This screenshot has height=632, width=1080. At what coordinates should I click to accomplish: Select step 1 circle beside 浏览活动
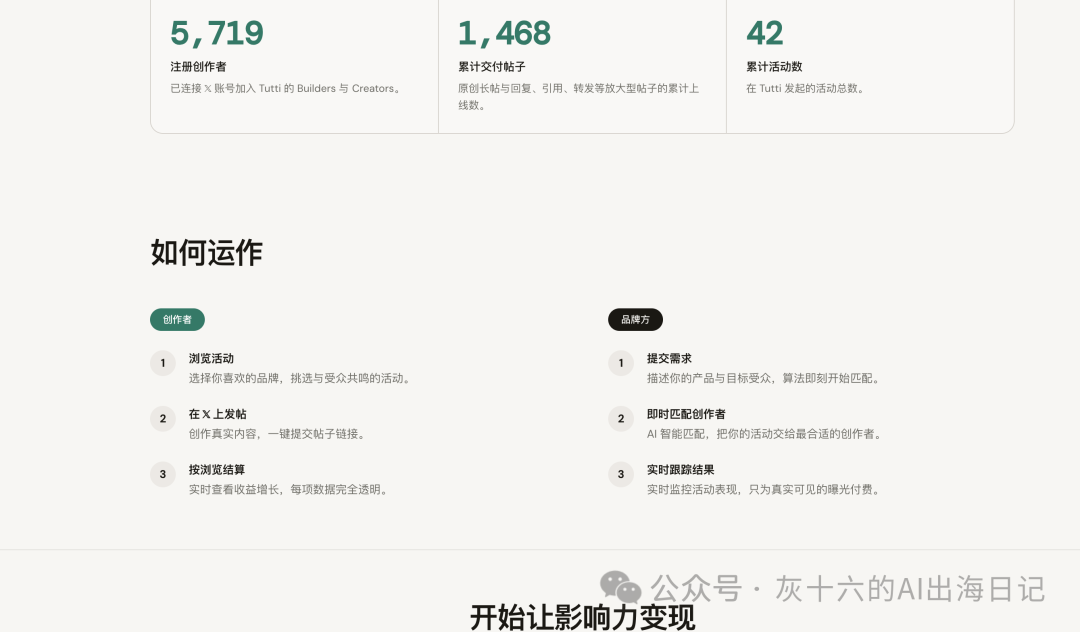point(163,363)
